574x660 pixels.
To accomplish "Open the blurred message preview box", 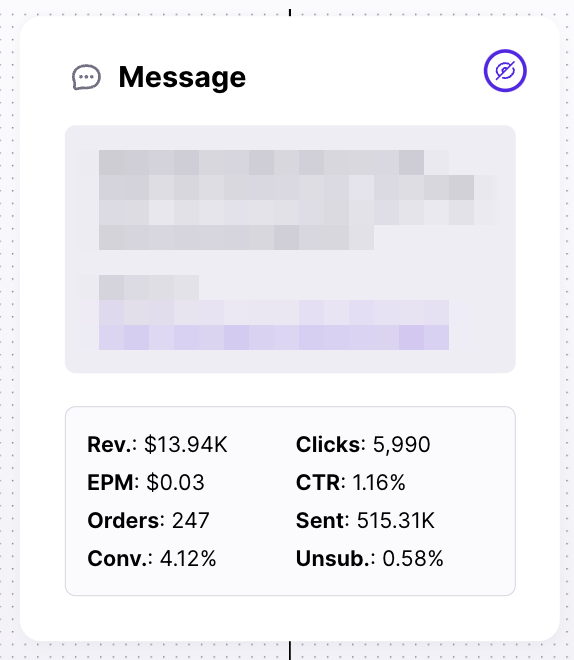I will coord(290,249).
